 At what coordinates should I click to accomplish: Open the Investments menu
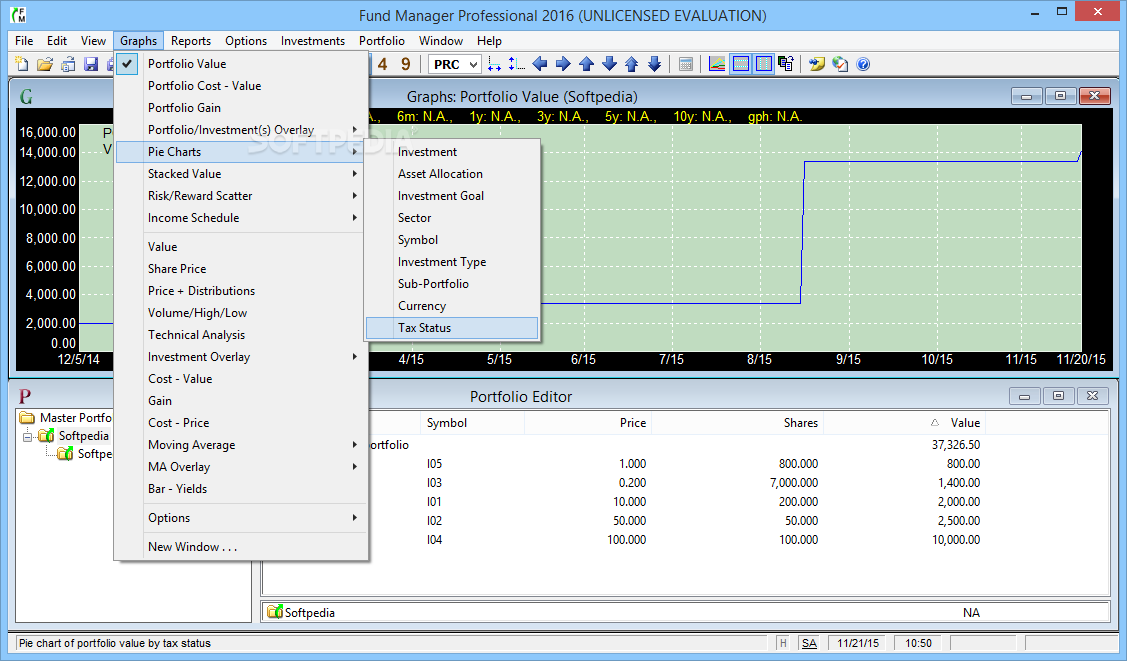point(313,41)
